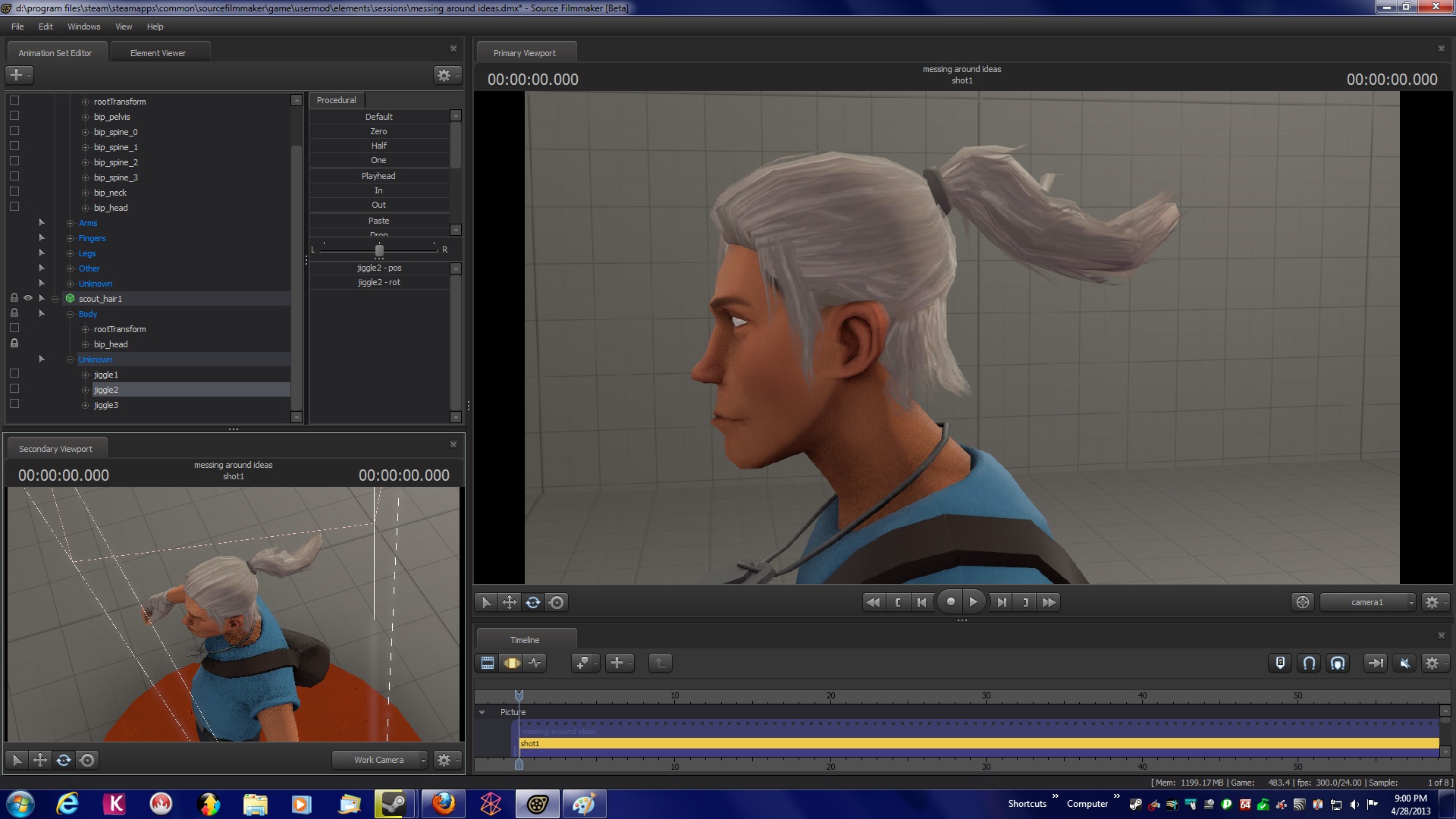Toggle checkbox next to jiggle1
The image size is (1456, 819).
click(x=14, y=374)
